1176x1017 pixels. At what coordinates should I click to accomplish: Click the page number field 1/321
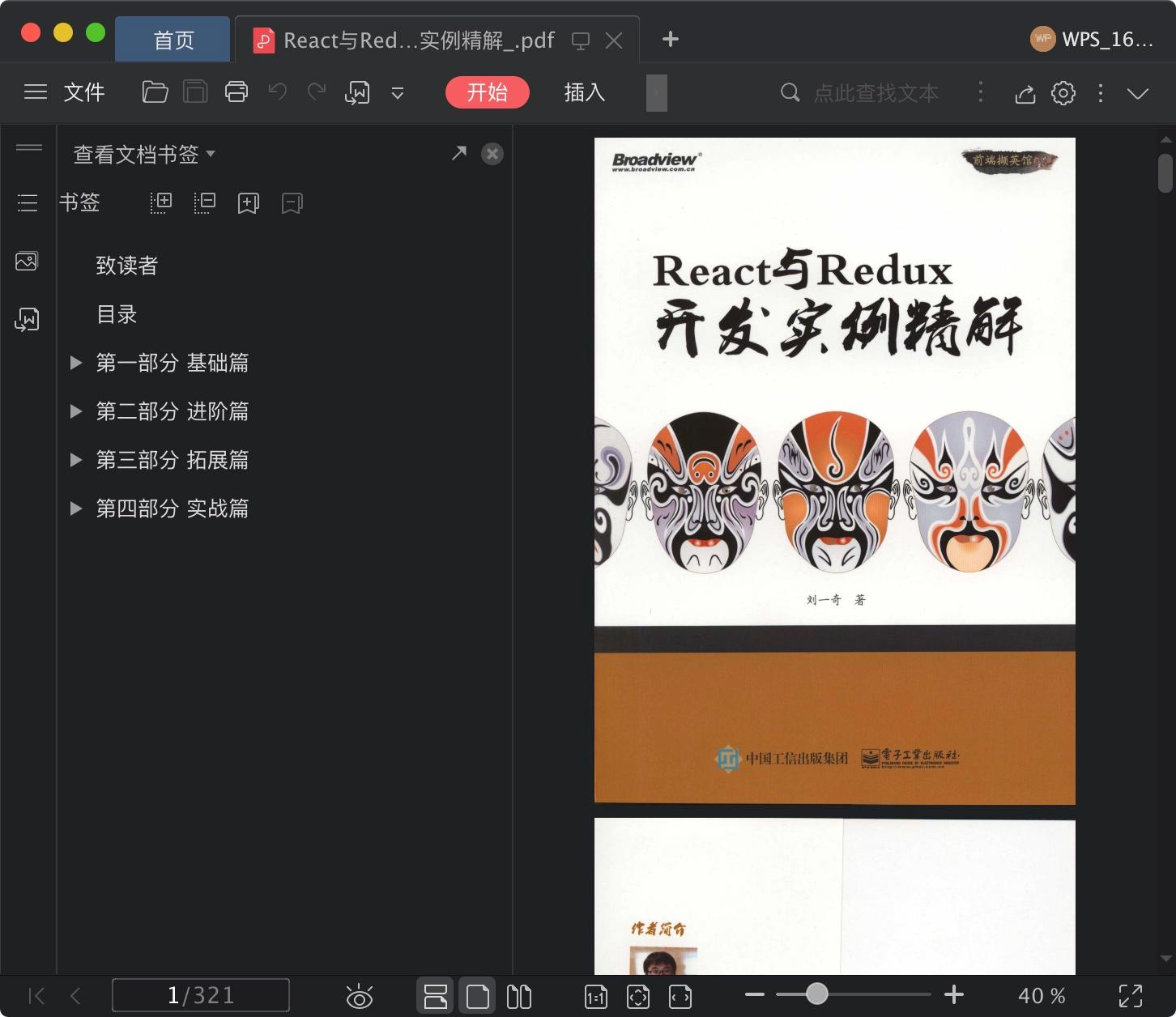click(x=201, y=995)
